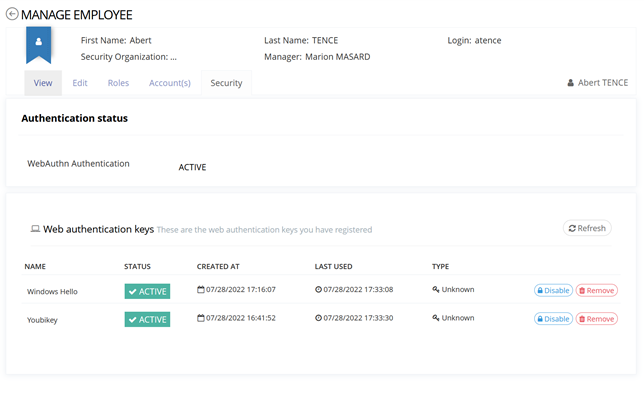644x393 pixels.
Task: Click key icon in Youbikey type column
Action: point(436,318)
